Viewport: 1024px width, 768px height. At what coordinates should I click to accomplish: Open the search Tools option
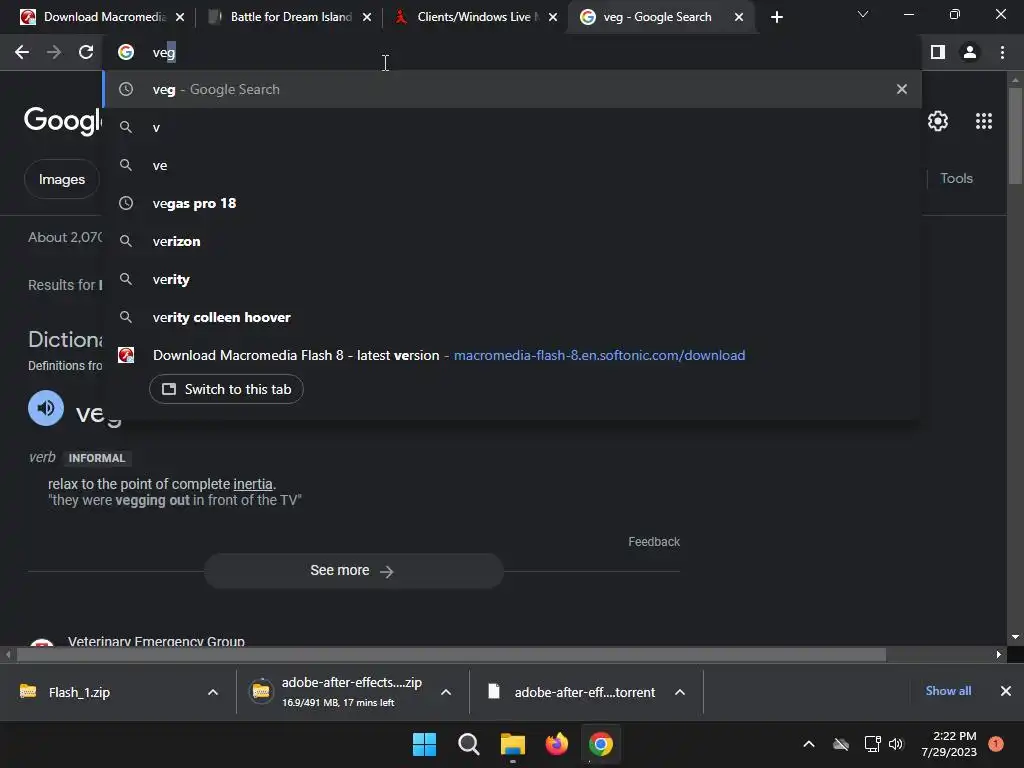(x=956, y=178)
